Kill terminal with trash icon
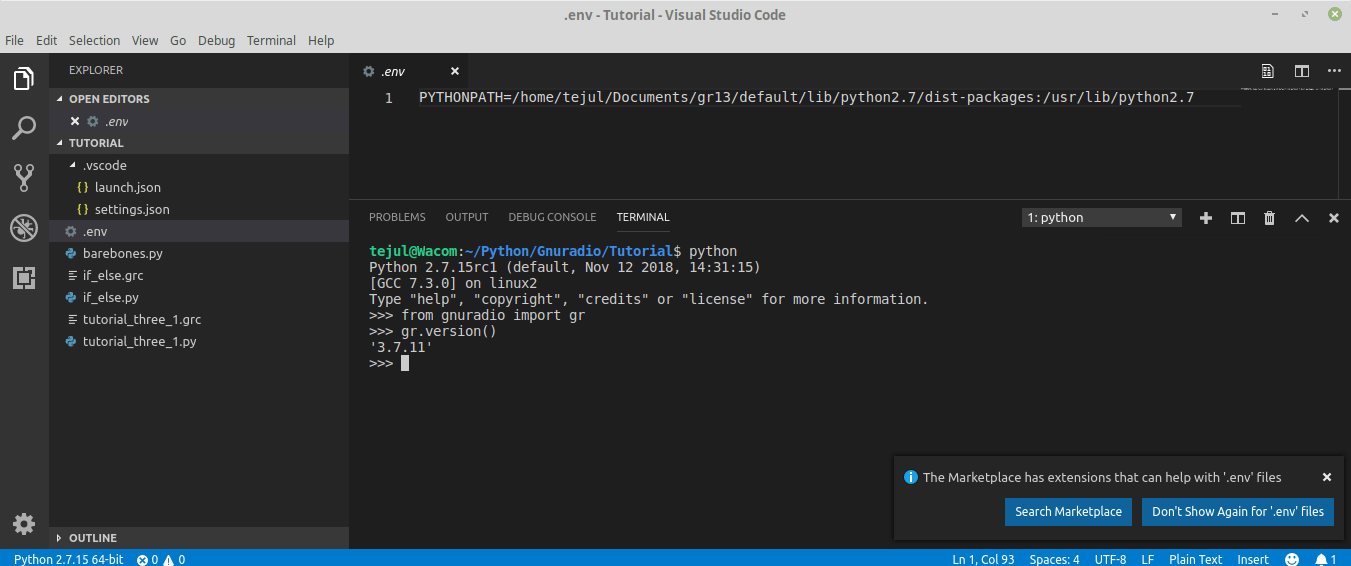Screen dimensions: 1351x566 [1270, 217]
